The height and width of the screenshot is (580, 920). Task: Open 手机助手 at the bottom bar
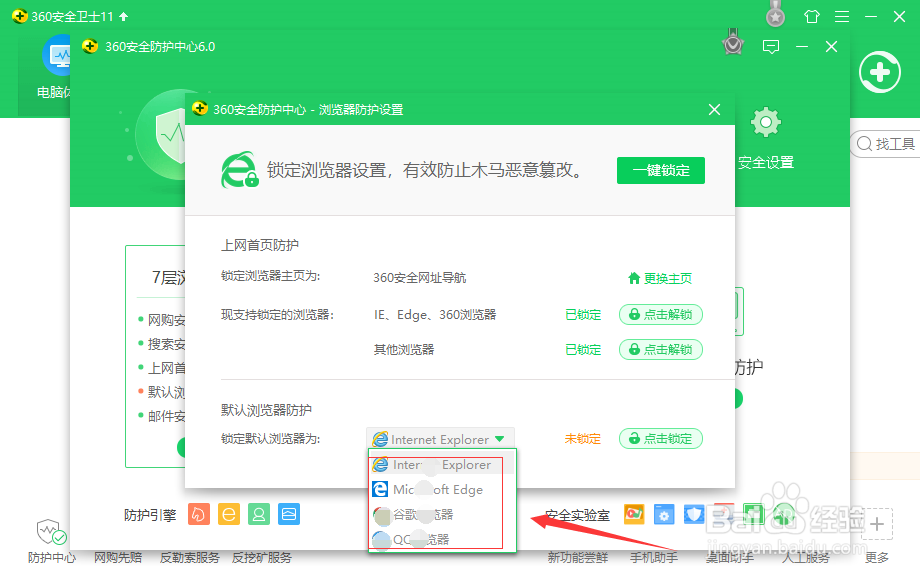point(654,557)
